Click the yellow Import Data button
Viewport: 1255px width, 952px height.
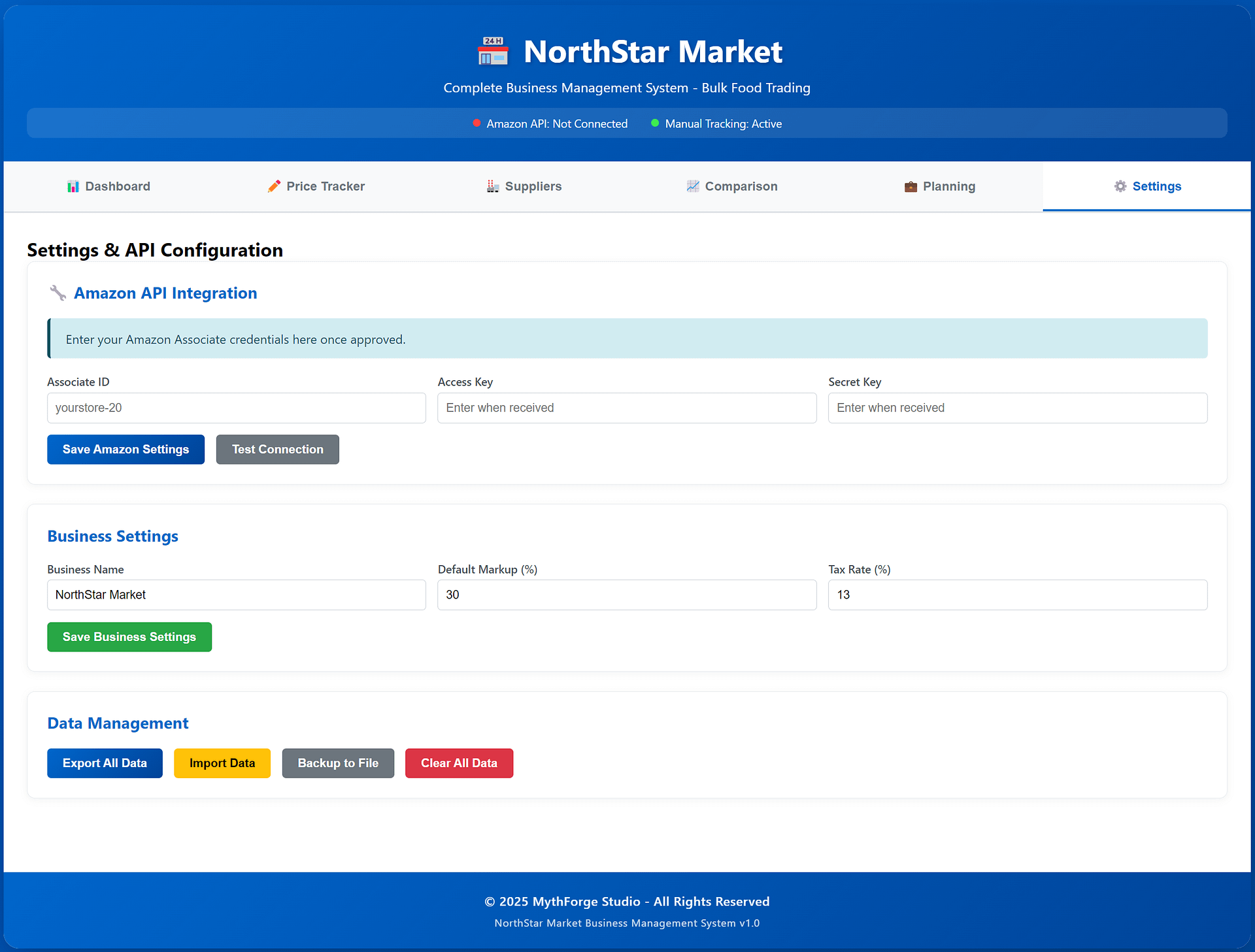click(222, 763)
